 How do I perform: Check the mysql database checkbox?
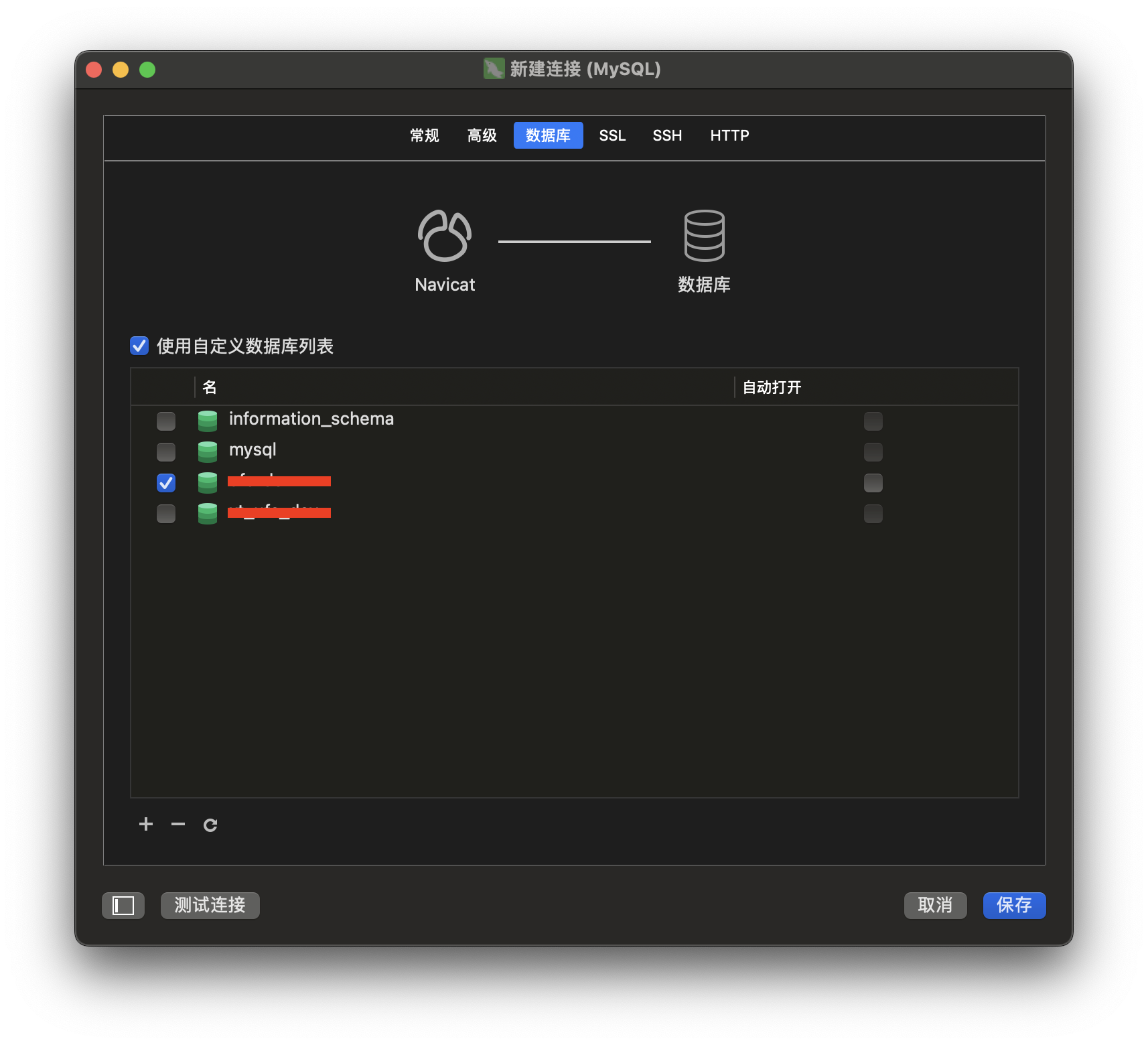click(166, 451)
